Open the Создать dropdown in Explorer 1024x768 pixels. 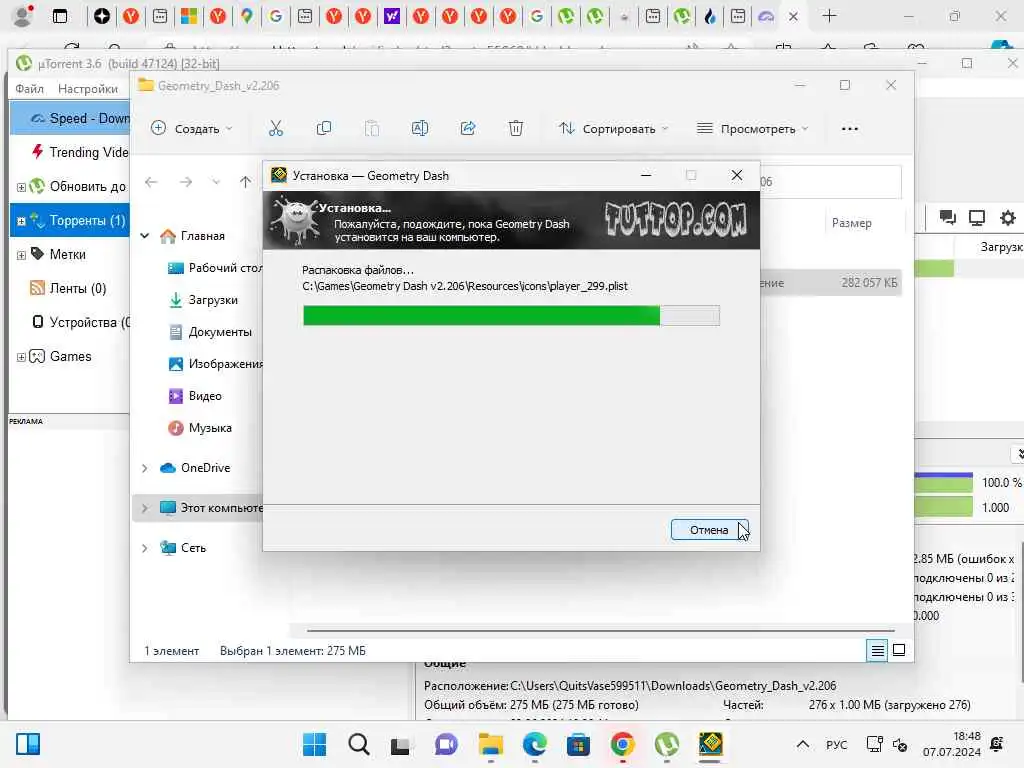point(191,129)
